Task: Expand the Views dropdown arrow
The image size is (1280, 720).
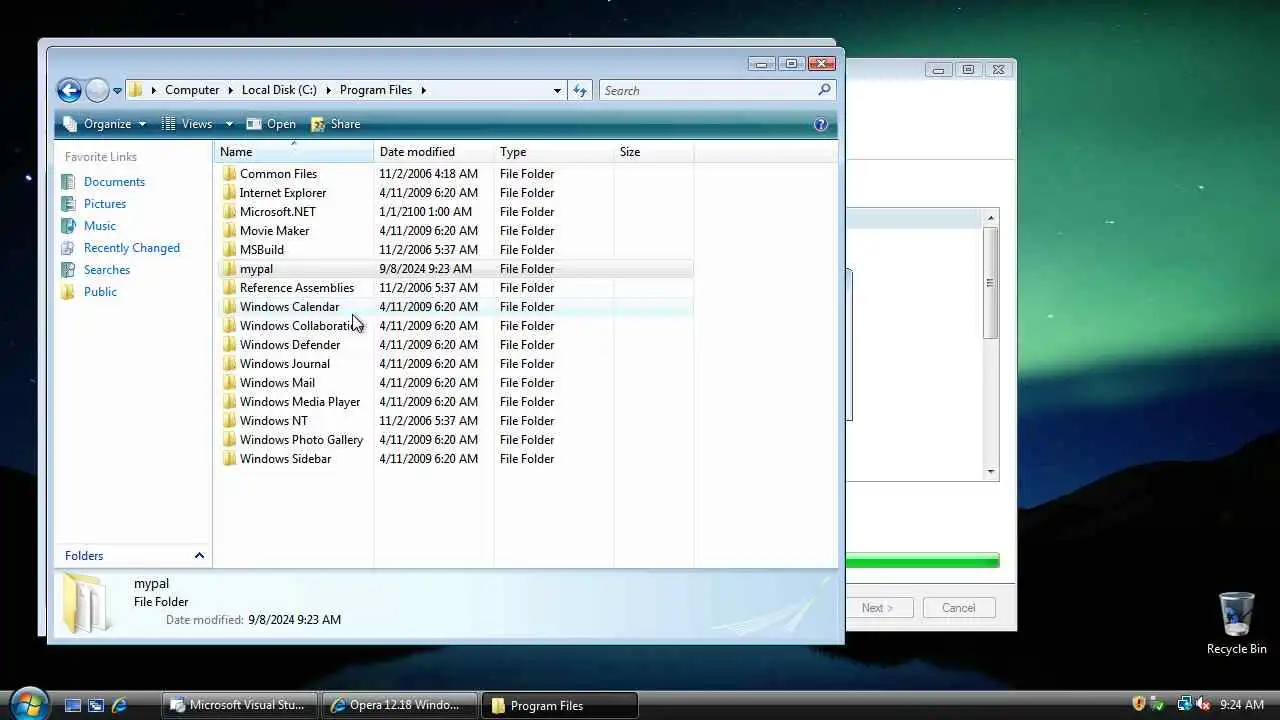Action: [228, 124]
